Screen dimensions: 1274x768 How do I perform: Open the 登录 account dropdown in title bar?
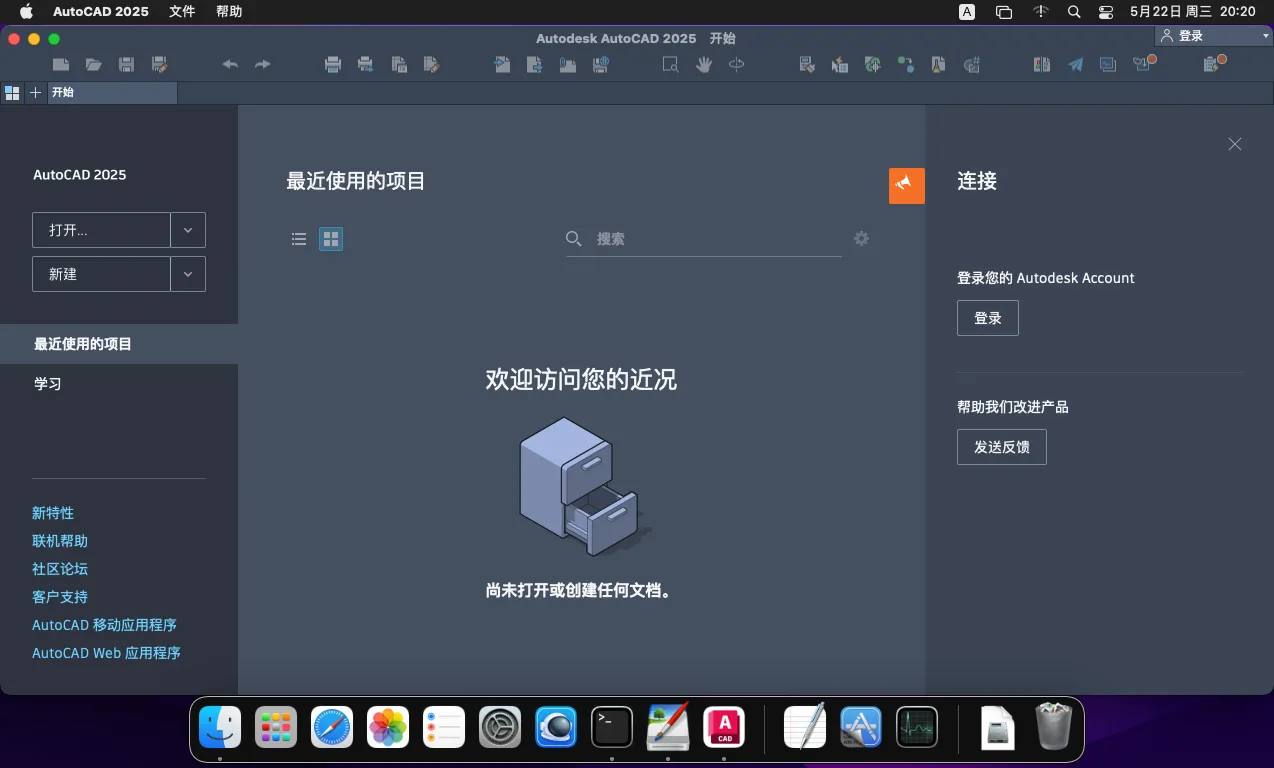1213,36
